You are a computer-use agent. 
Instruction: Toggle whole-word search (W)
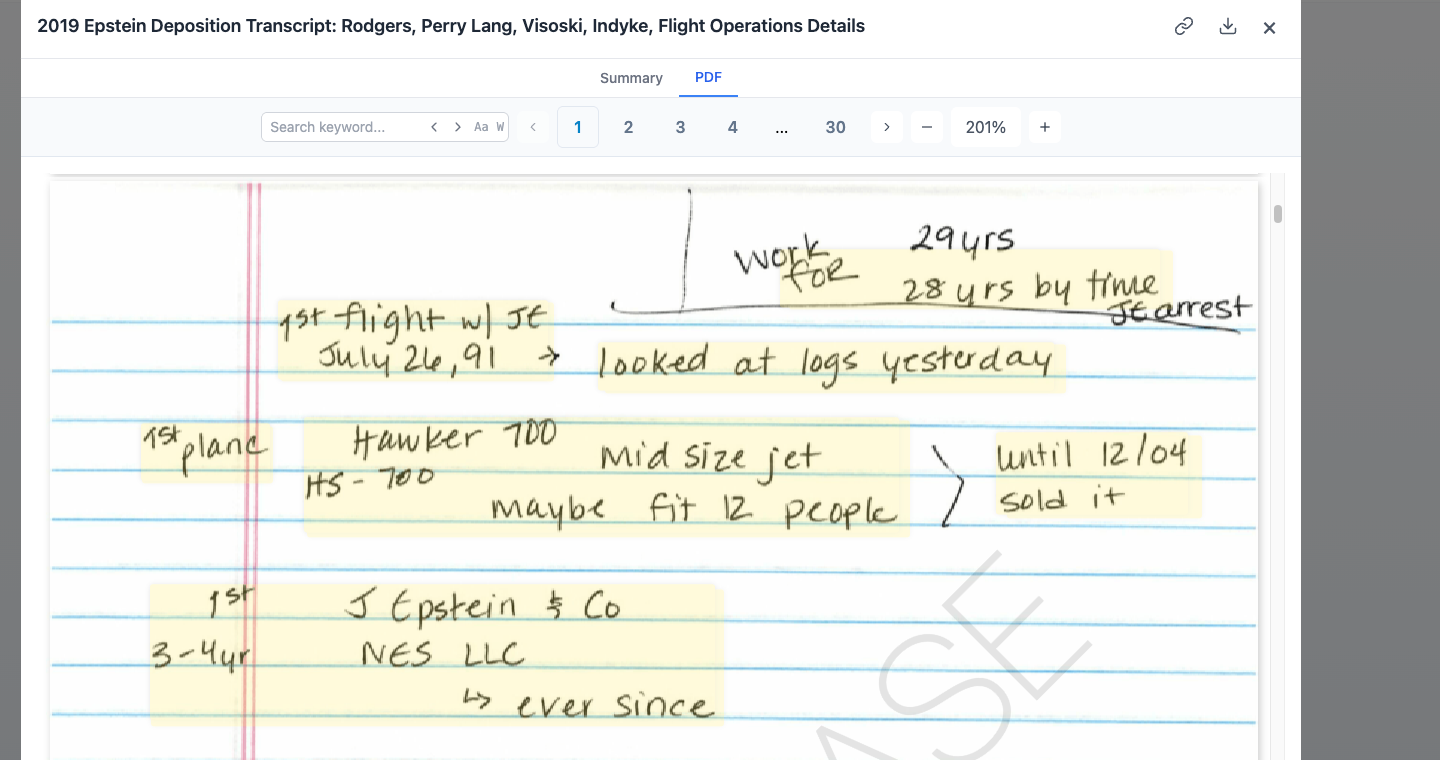coord(500,127)
